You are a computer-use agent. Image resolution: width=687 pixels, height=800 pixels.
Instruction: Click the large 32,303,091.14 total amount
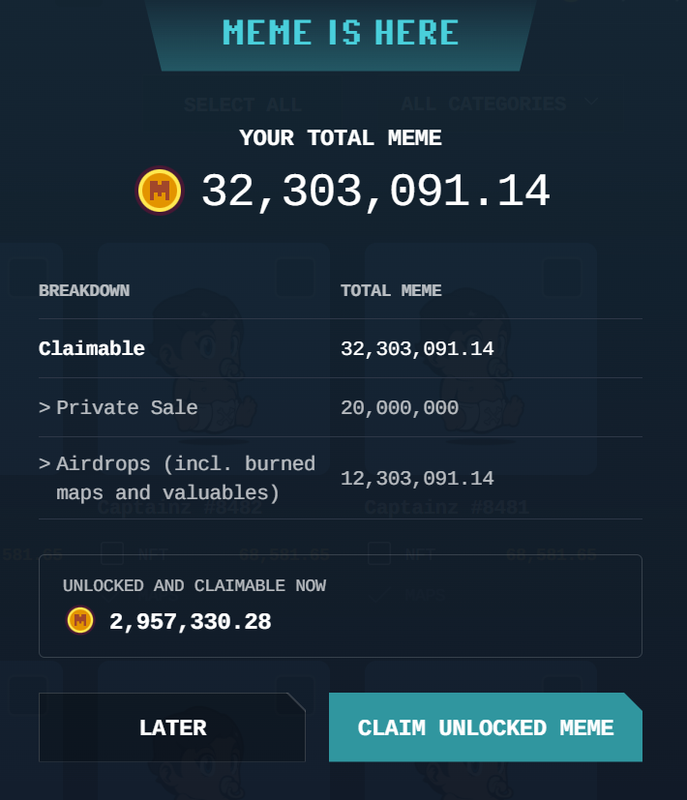click(375, 191)
